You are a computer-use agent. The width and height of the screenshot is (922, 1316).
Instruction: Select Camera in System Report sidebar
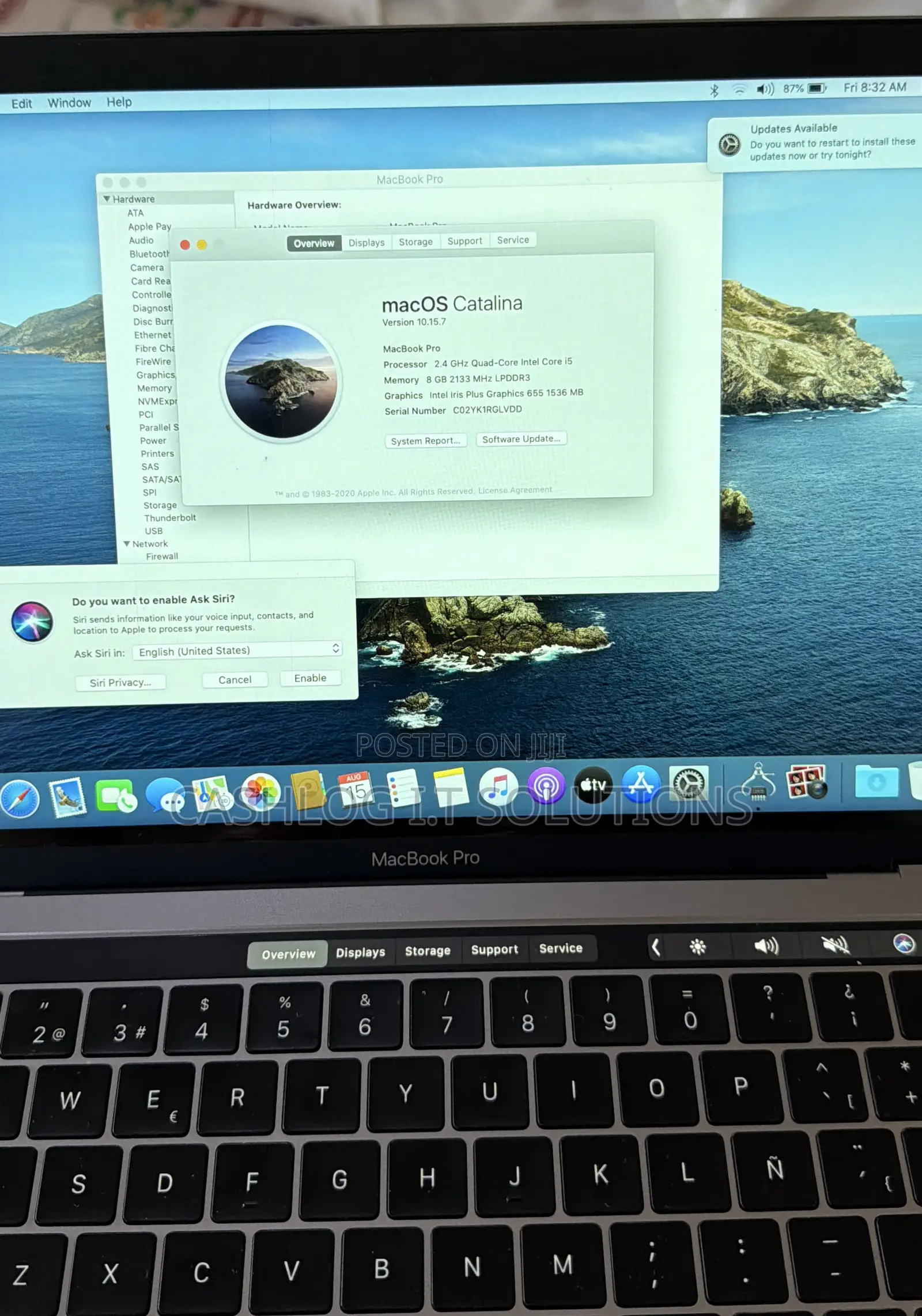147,267
